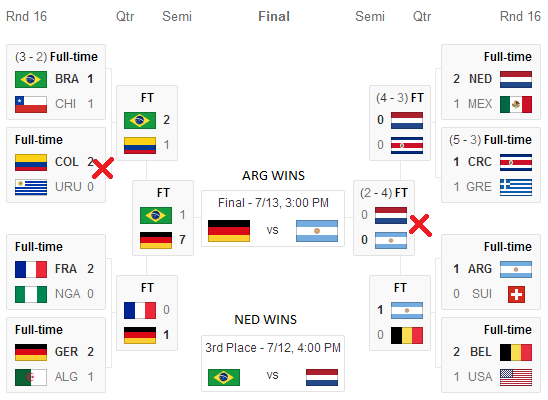The height and width of the screenshot is (400, 548).
Task: Click the Netherlands flag in 3rd Place box
Action: pyautogui.click(x=322, y=377)
